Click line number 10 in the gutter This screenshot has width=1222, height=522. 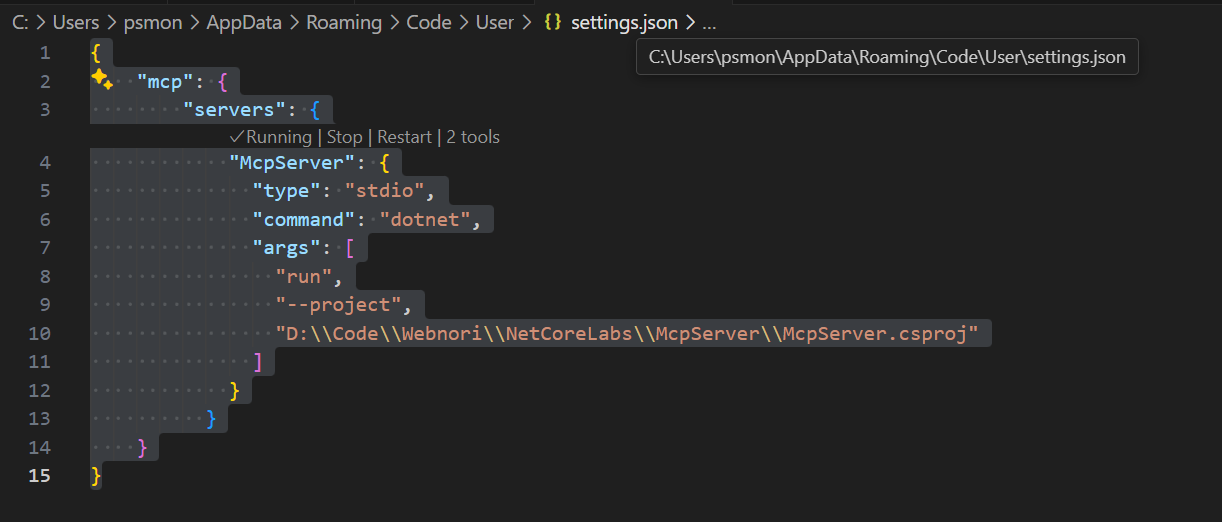coord(39,333)
